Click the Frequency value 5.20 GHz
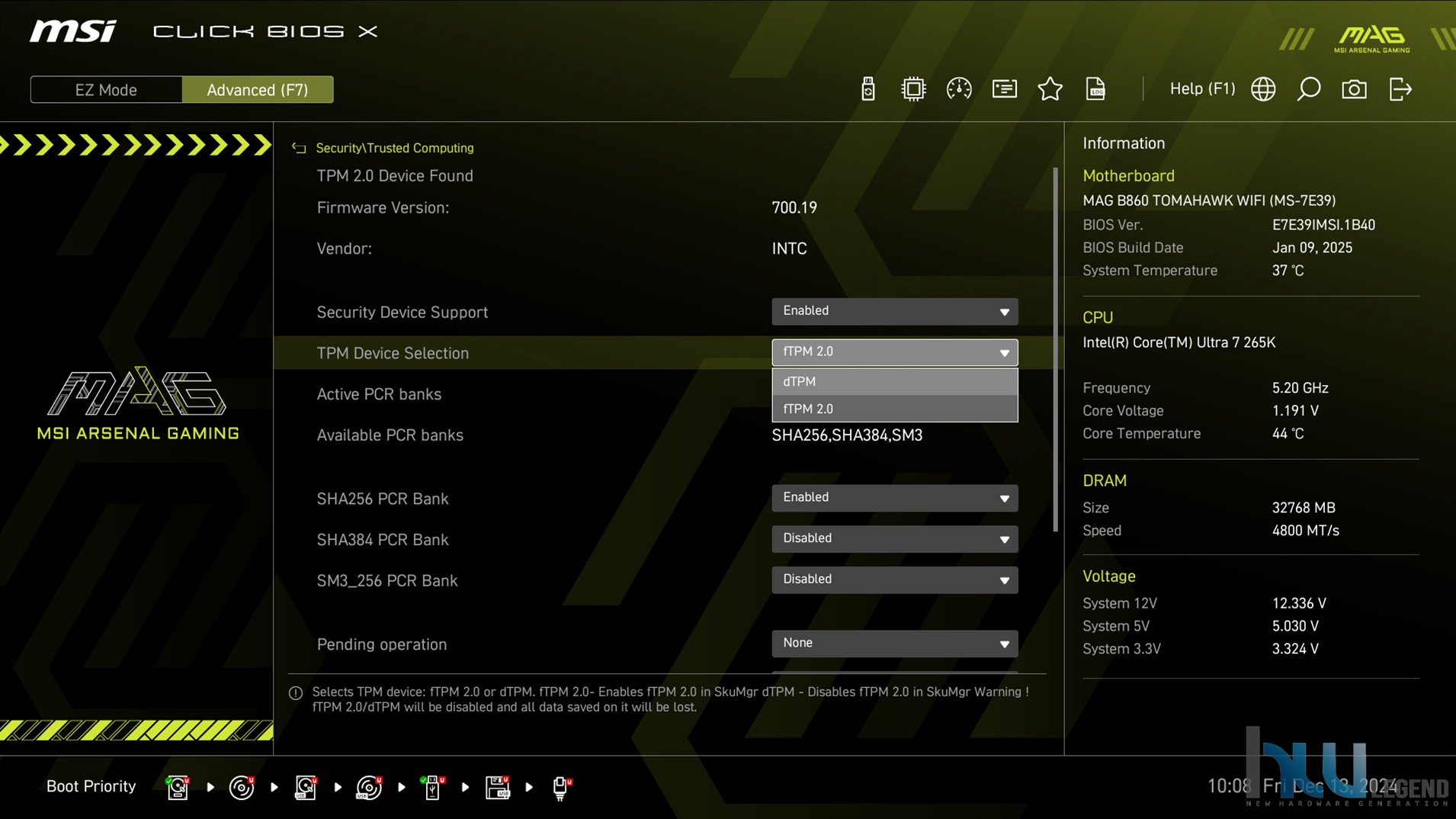1456x819 pixels. [x=1300, y=388]
